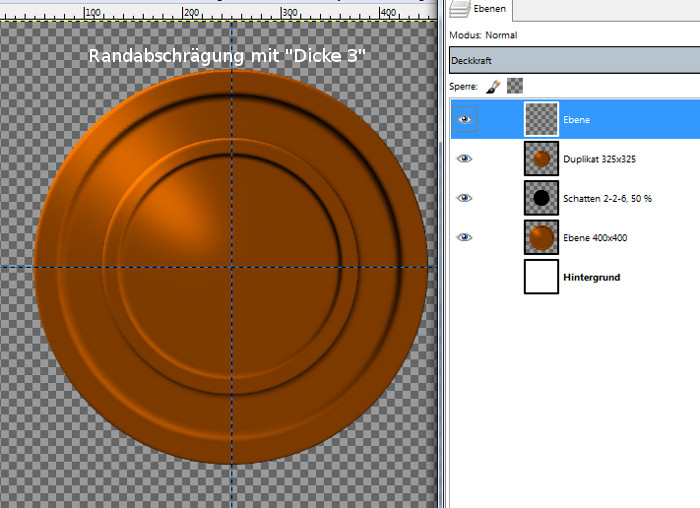Viewport: 700px width, 508px height.
Task: Click the Duplikat 325x325 layer thumbnail
Action: click(x=541, y=158)
